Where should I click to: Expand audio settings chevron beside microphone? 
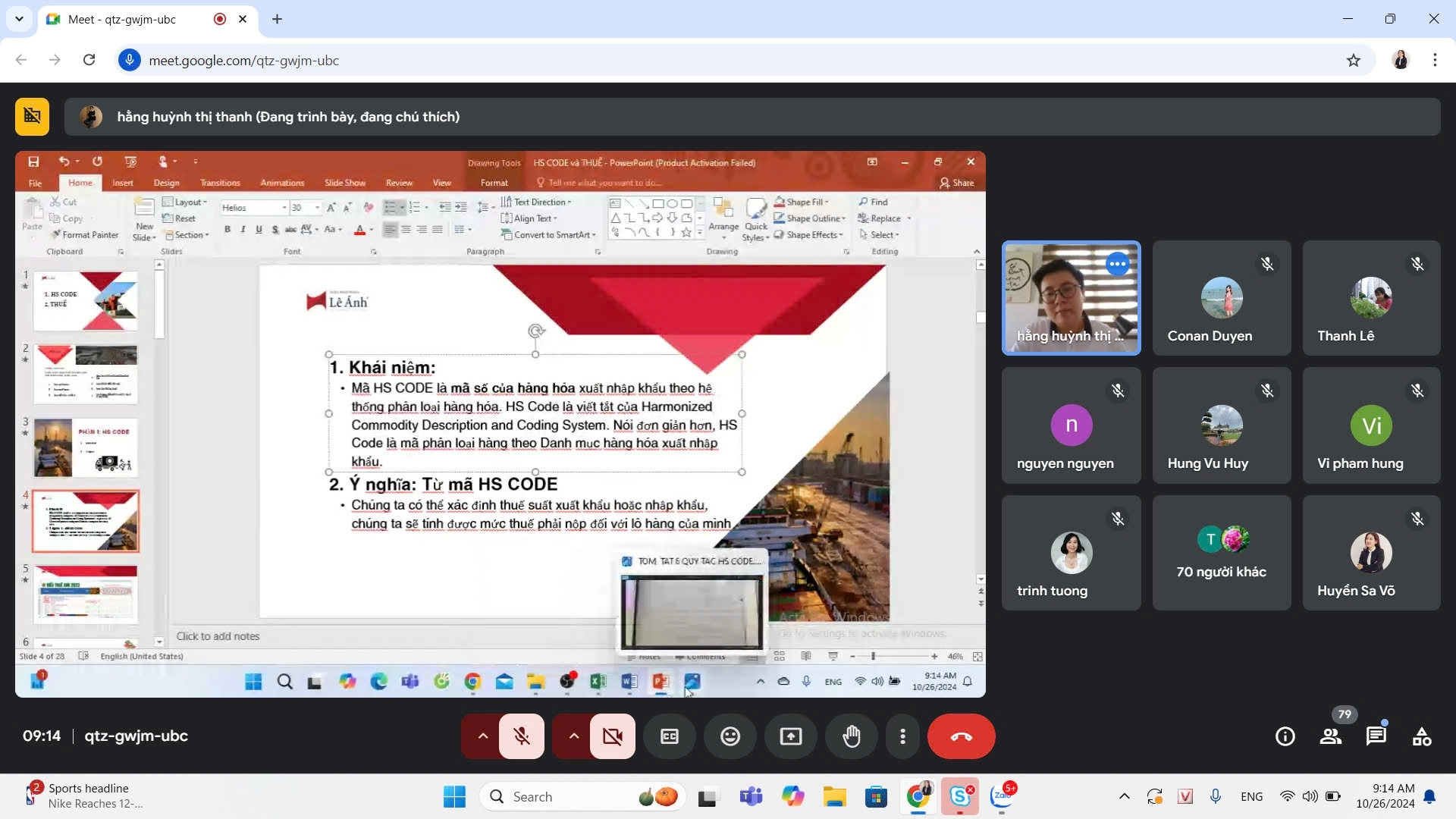point(483,736)
